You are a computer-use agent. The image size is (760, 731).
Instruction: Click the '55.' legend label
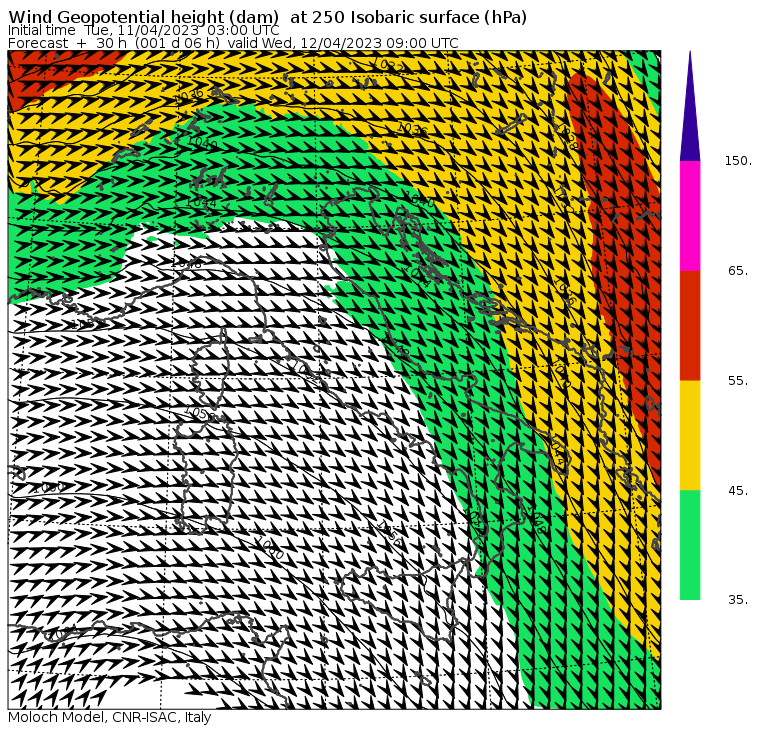[x=739, y=381]
